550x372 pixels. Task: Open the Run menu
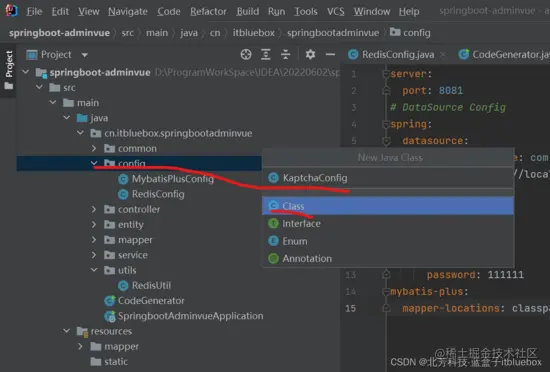pos(276,12)
